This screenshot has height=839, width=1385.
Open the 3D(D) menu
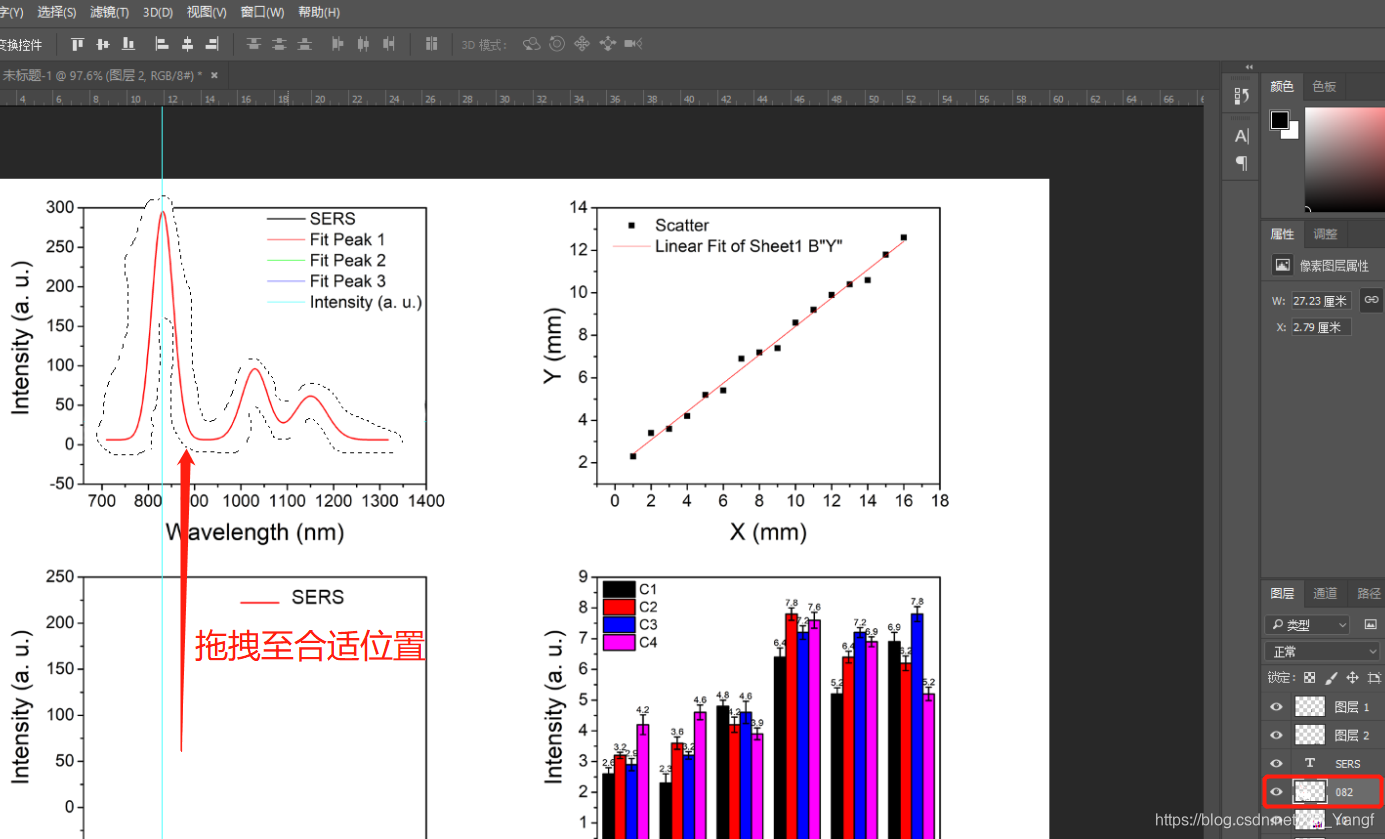[x=157, y=12]
